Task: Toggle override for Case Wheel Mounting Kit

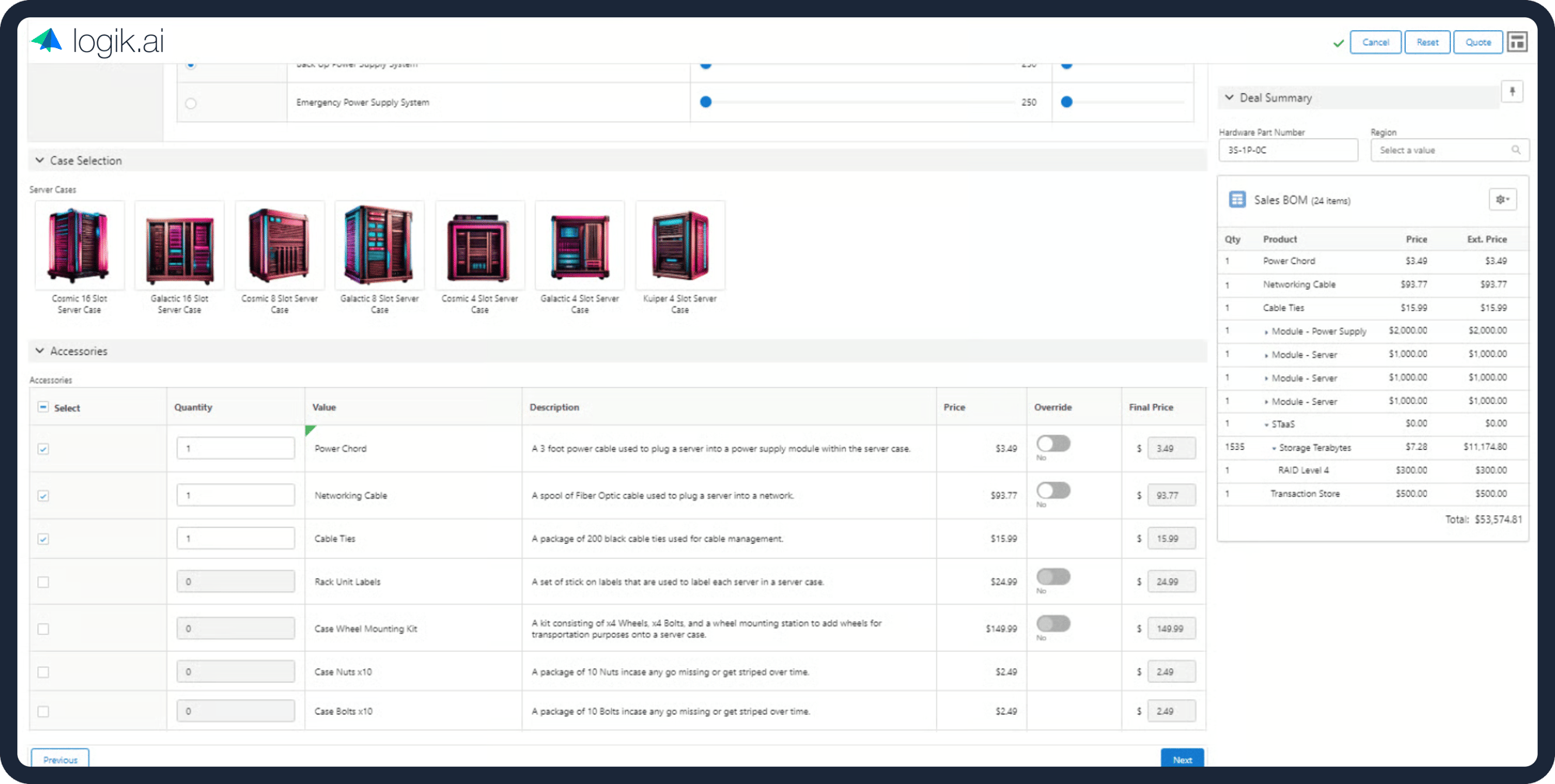Action: tap(1054, 624)
